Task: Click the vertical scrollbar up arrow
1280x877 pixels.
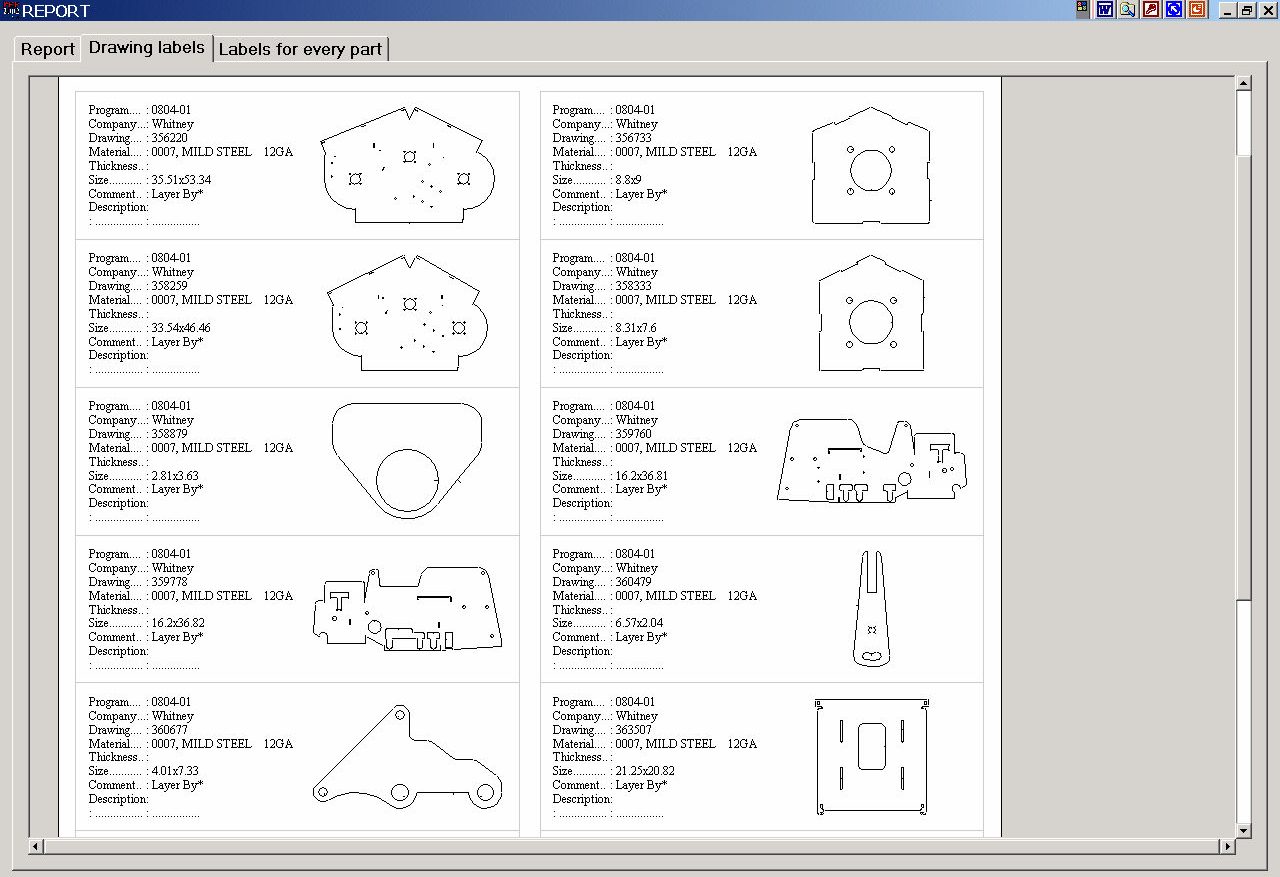Action: [1244, 84]
